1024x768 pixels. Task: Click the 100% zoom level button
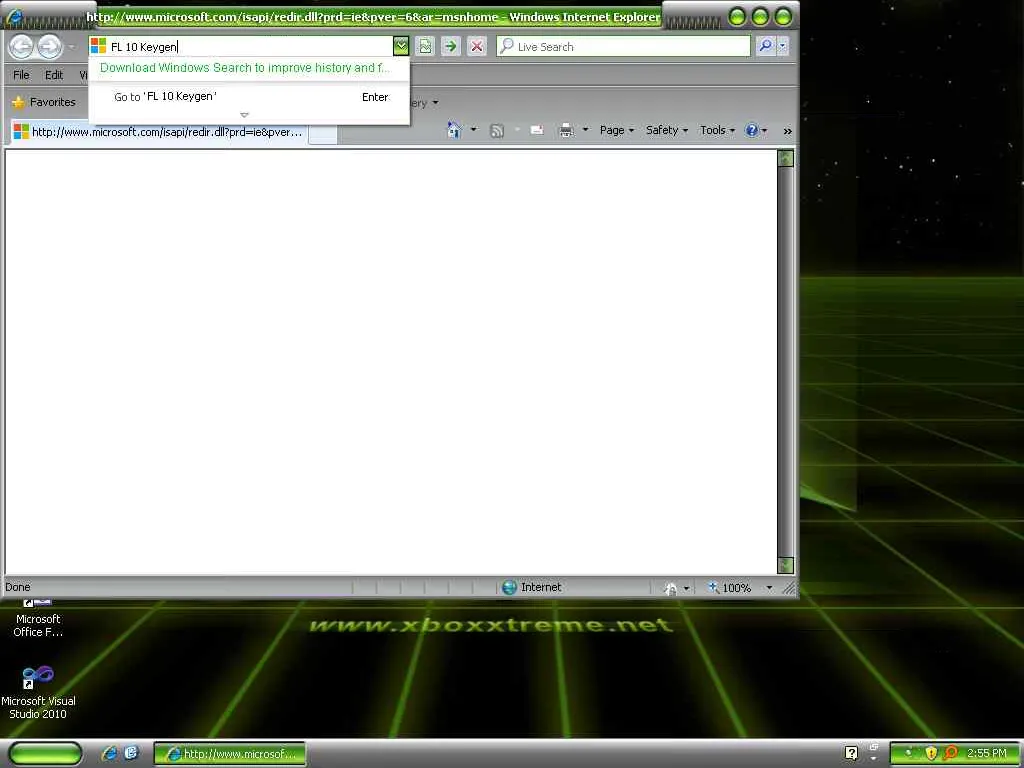pyautogui.click(x=730, y=588)
